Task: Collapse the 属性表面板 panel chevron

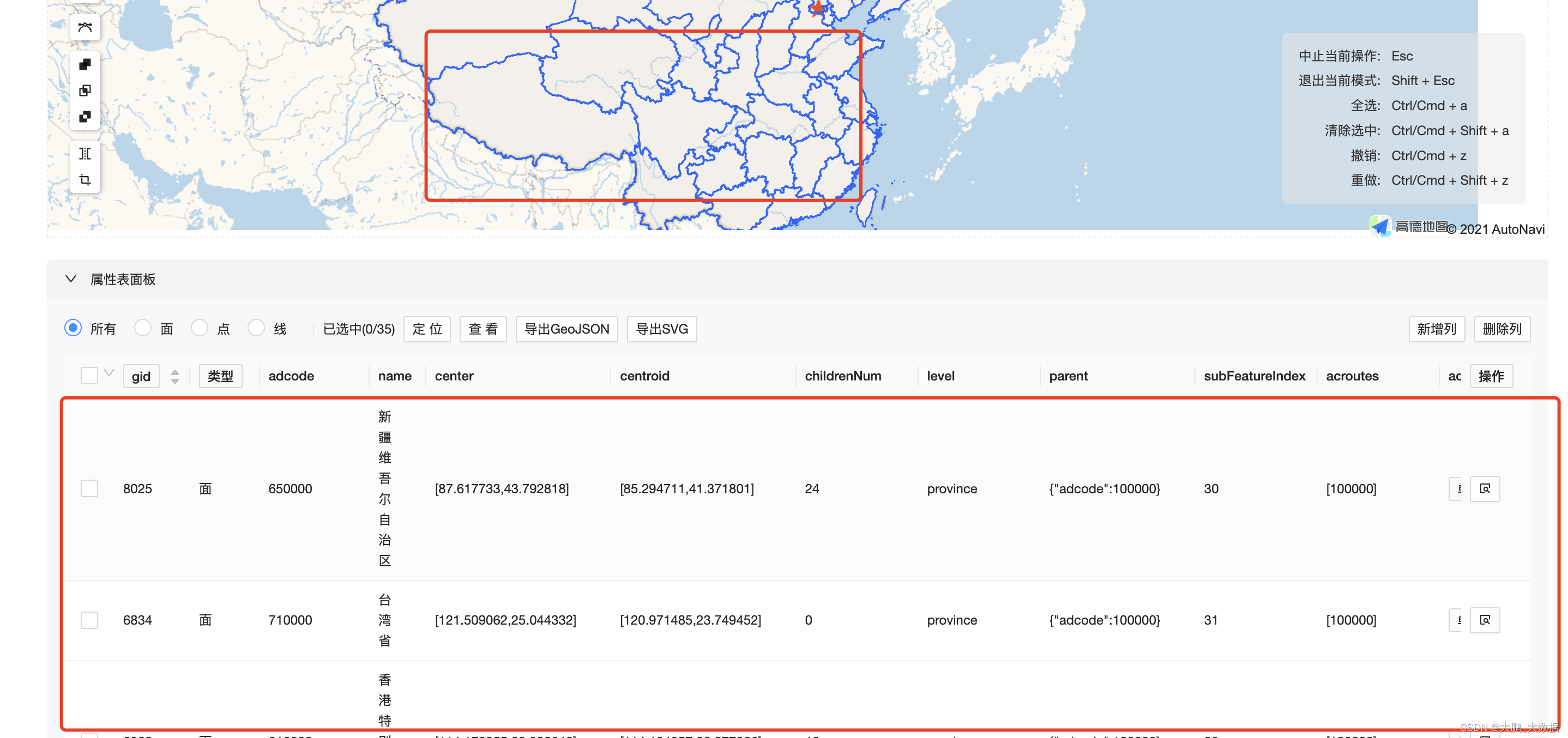Action: click(71, 279)
